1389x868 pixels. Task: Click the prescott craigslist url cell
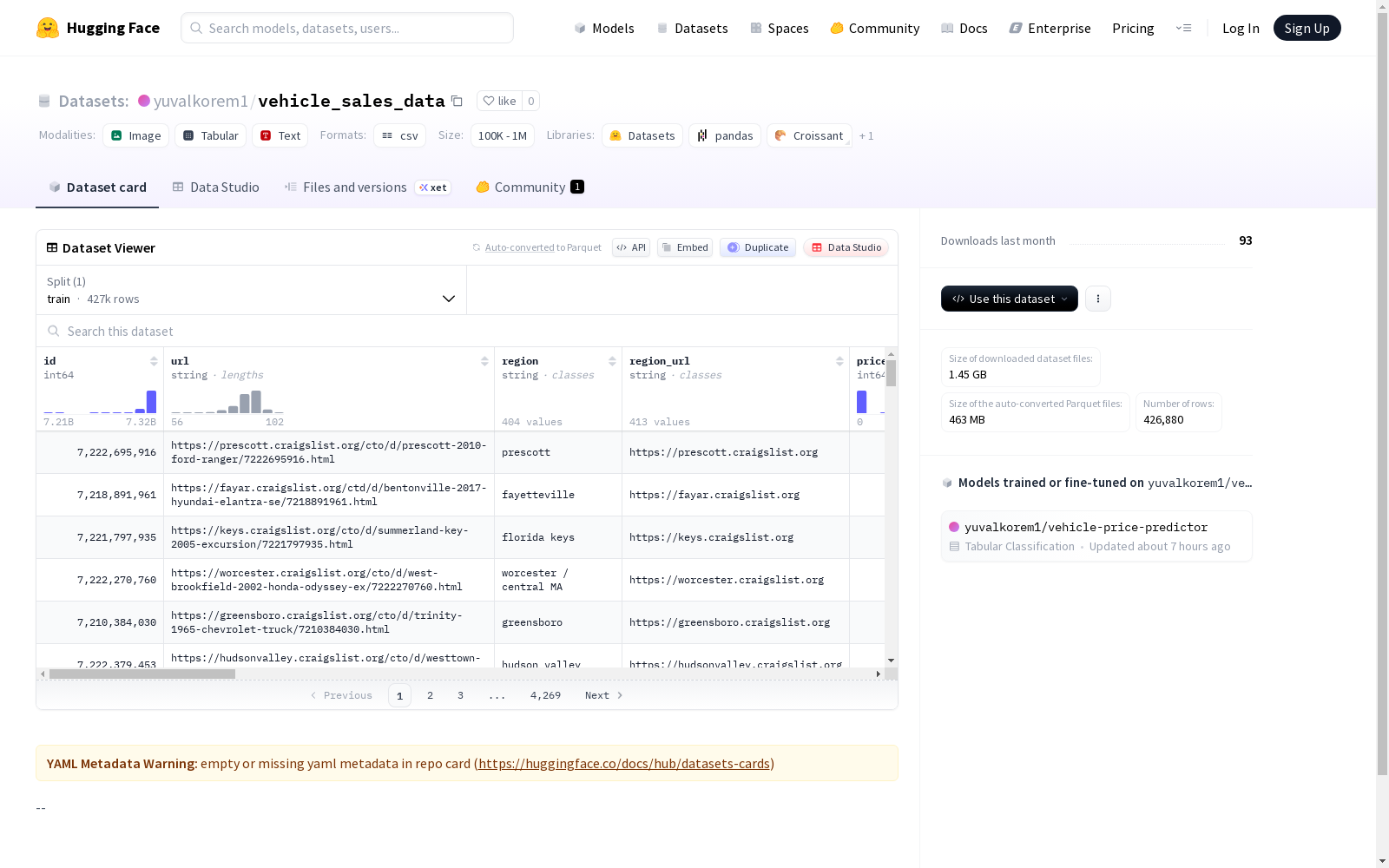[329, 452]
